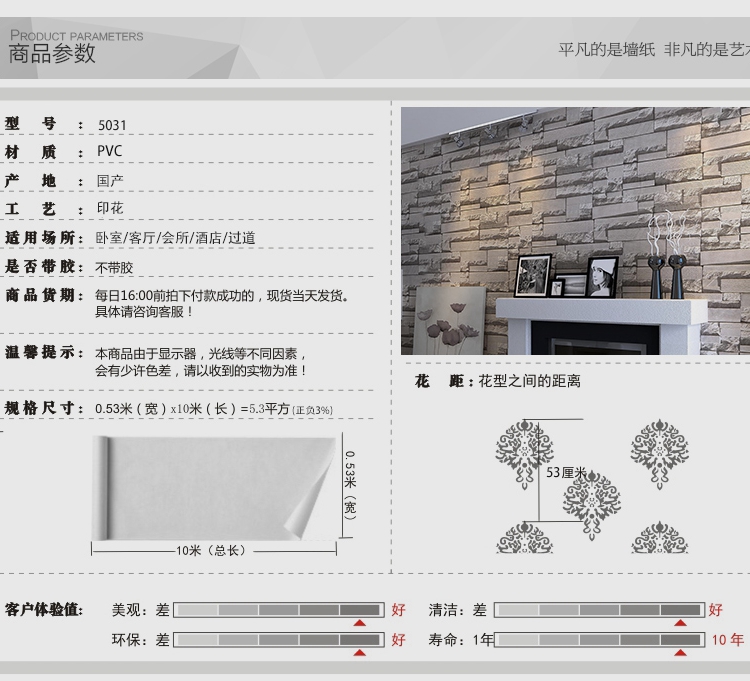750x681 pixels.
Task: Click the 花距：花型之间的距离 caption
Action: [498, 381]
